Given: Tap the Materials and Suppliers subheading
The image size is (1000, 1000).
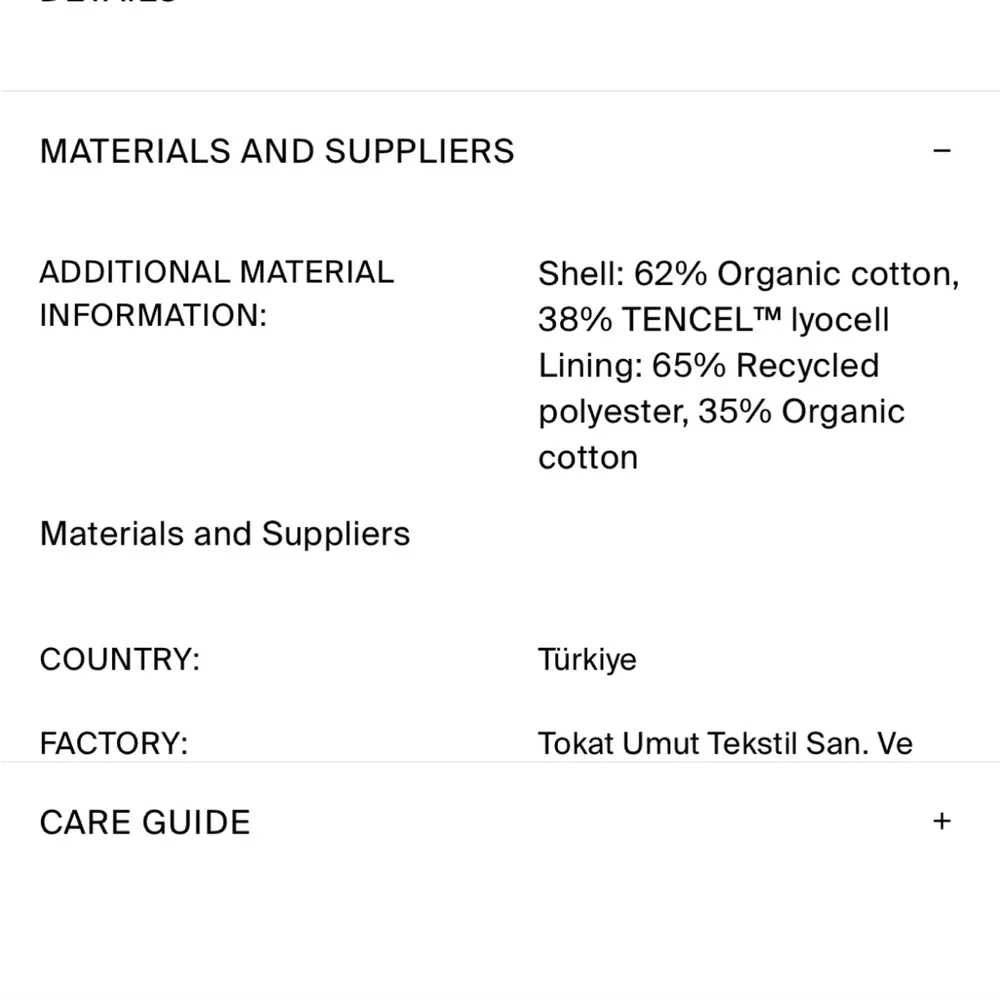Looking at the screenshot, I should (x=225, y=534).
